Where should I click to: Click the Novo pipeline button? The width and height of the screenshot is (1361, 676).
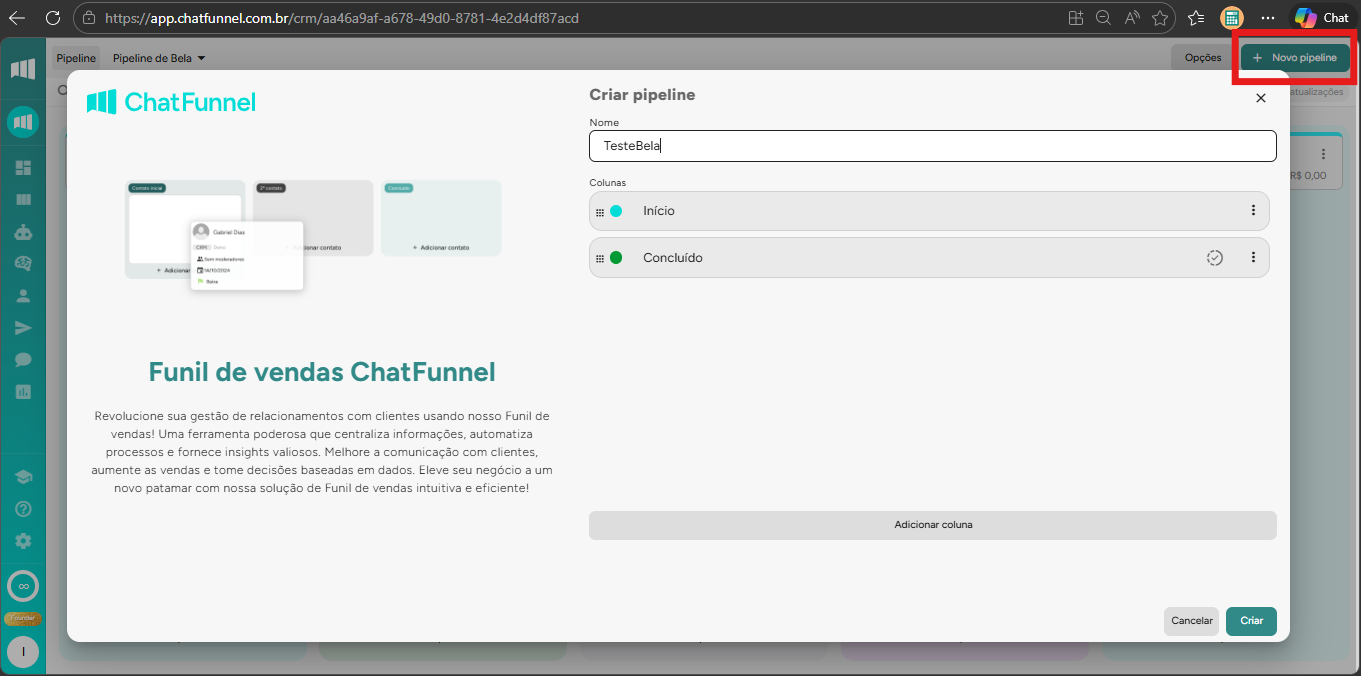coord(1294,58)
